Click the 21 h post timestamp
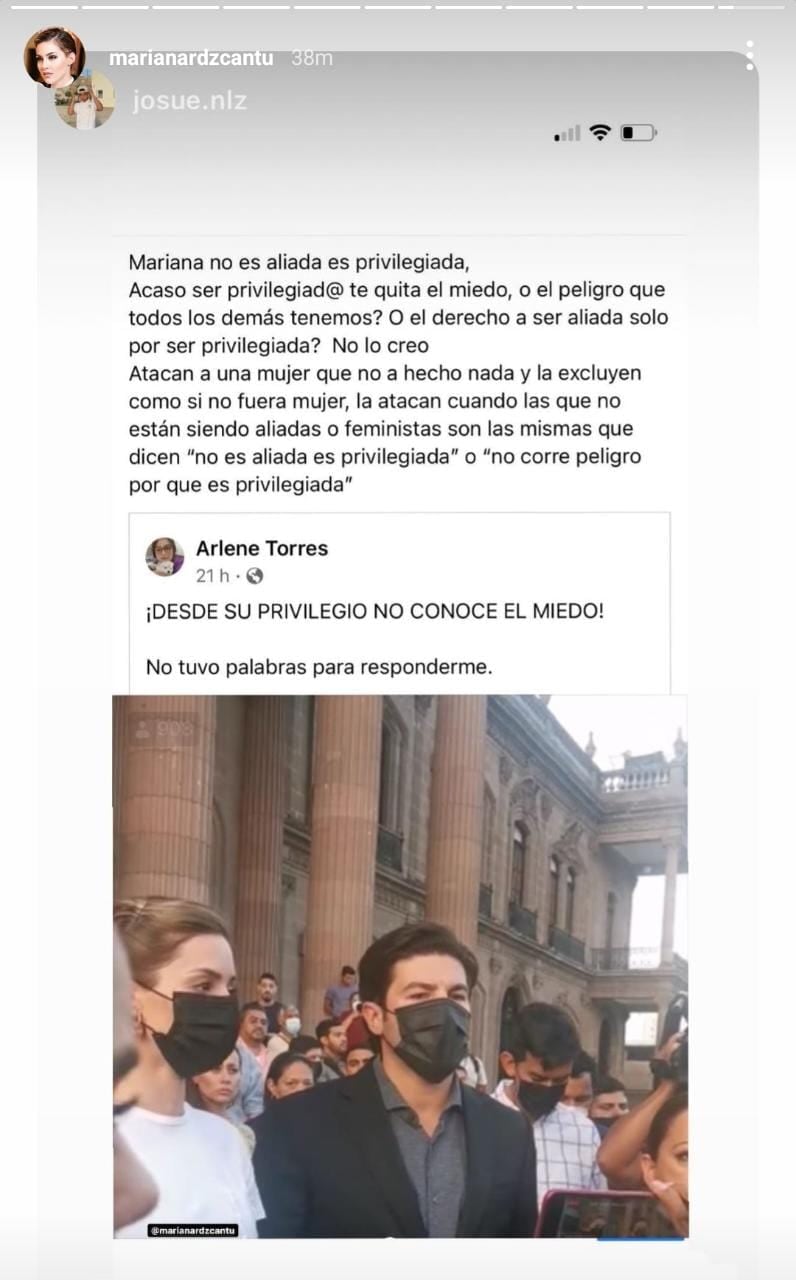Viewport: 796px width, 1280px height. (212, 576)
